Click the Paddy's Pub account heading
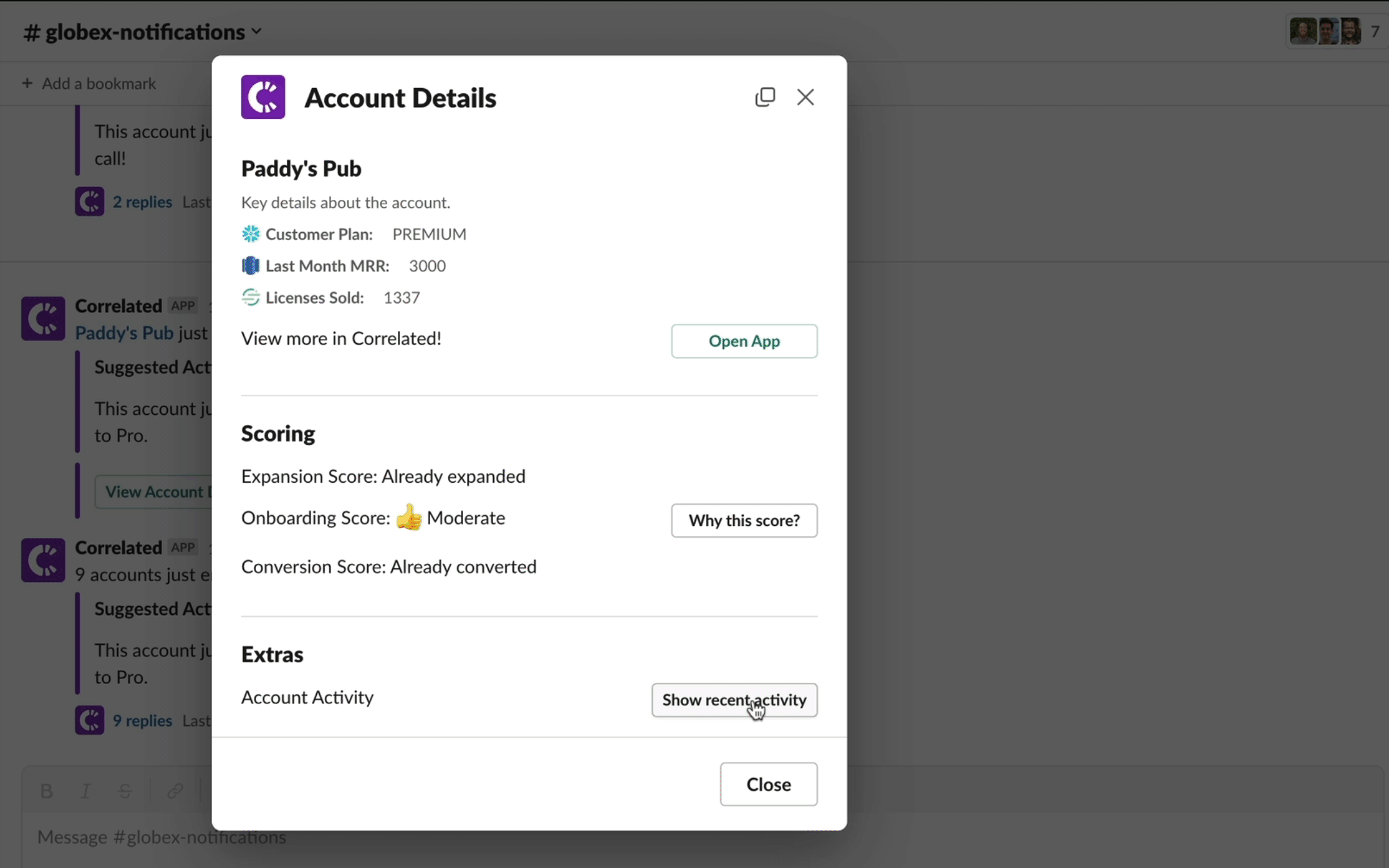 [x=301, y=168]
